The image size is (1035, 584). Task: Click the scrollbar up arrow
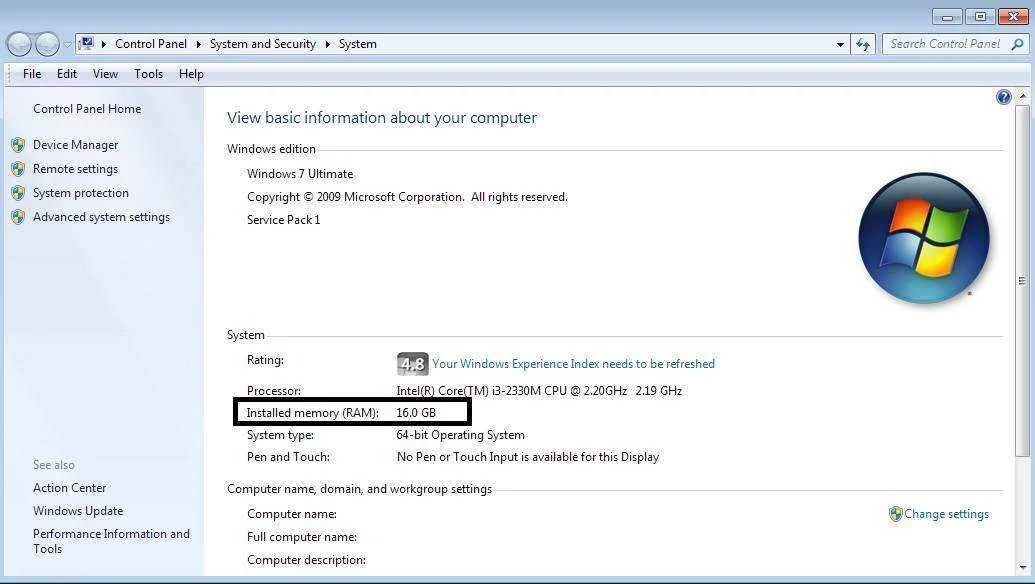click(x=1022, y=96)
